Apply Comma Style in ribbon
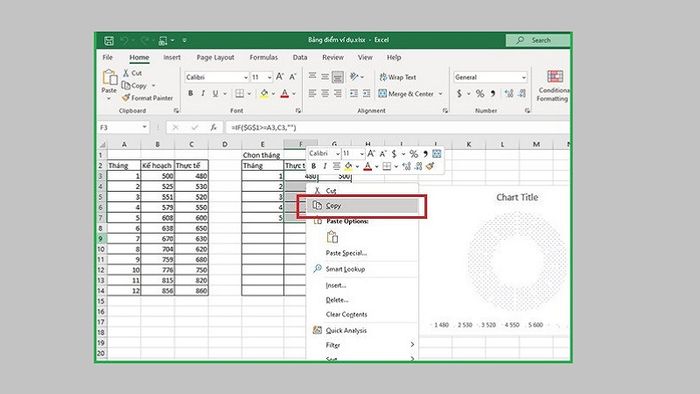This screenshot has width=700, height=394. coord(493,93)
